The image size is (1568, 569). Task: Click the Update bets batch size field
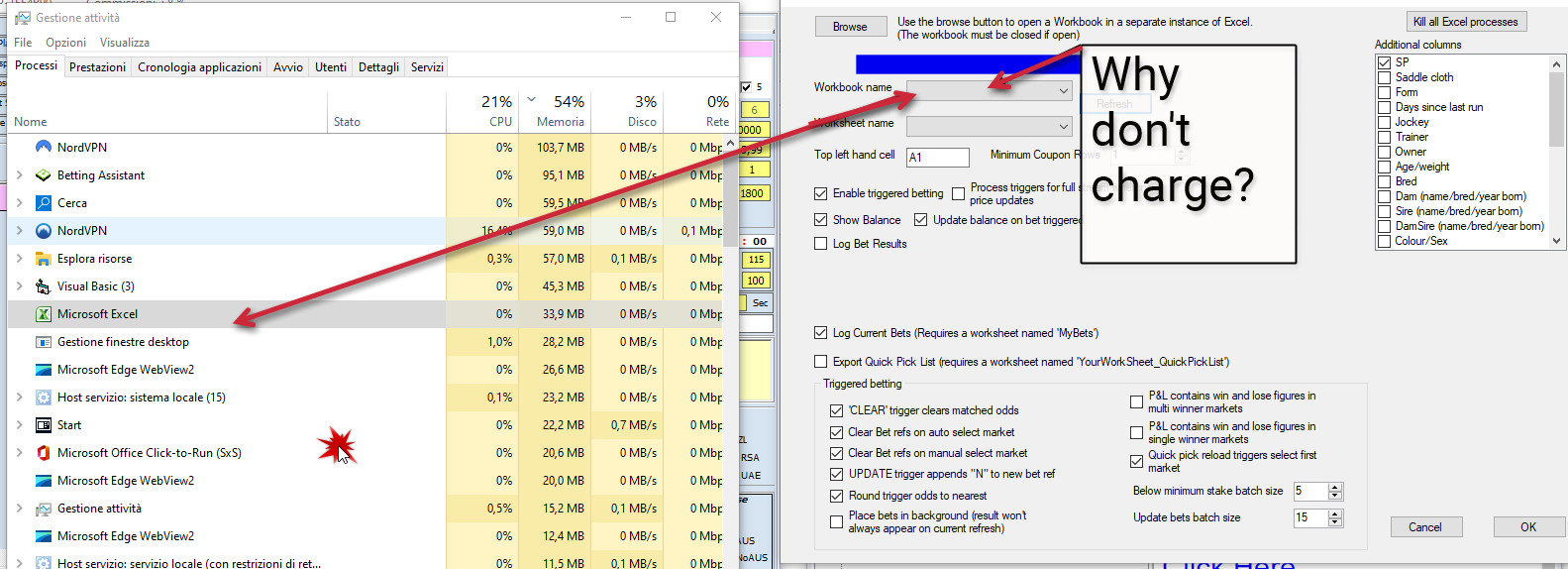pyautogui.click(x=1309, y=517)
